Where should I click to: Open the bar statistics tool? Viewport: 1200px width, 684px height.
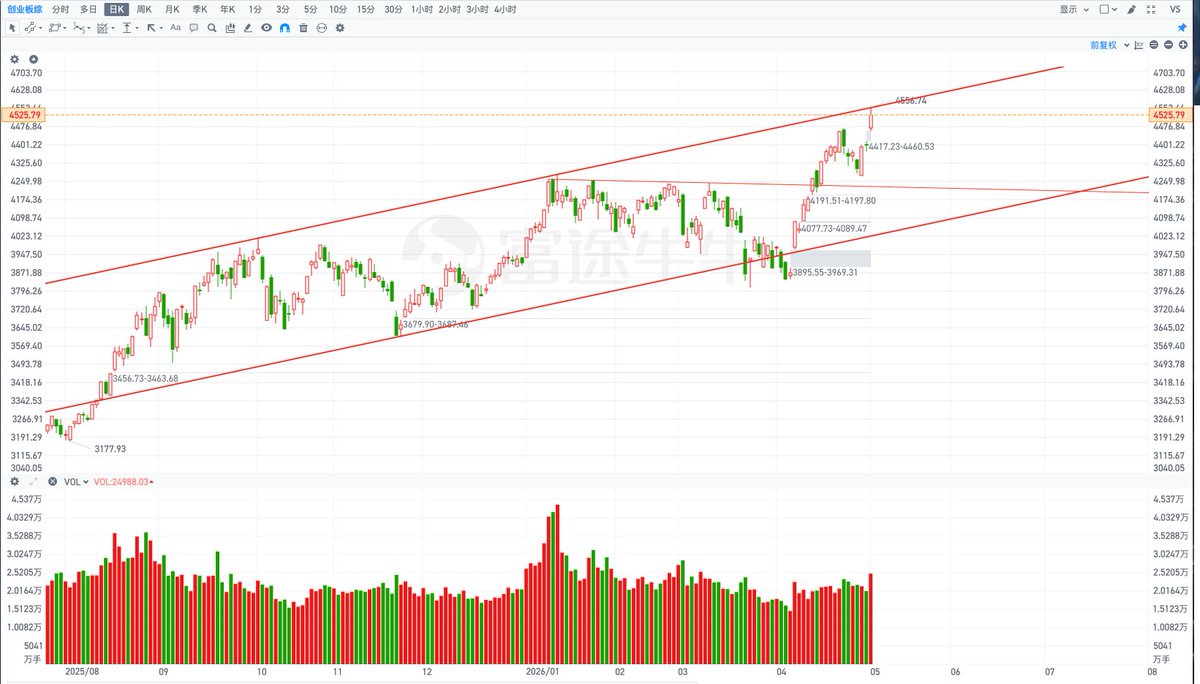230,28
